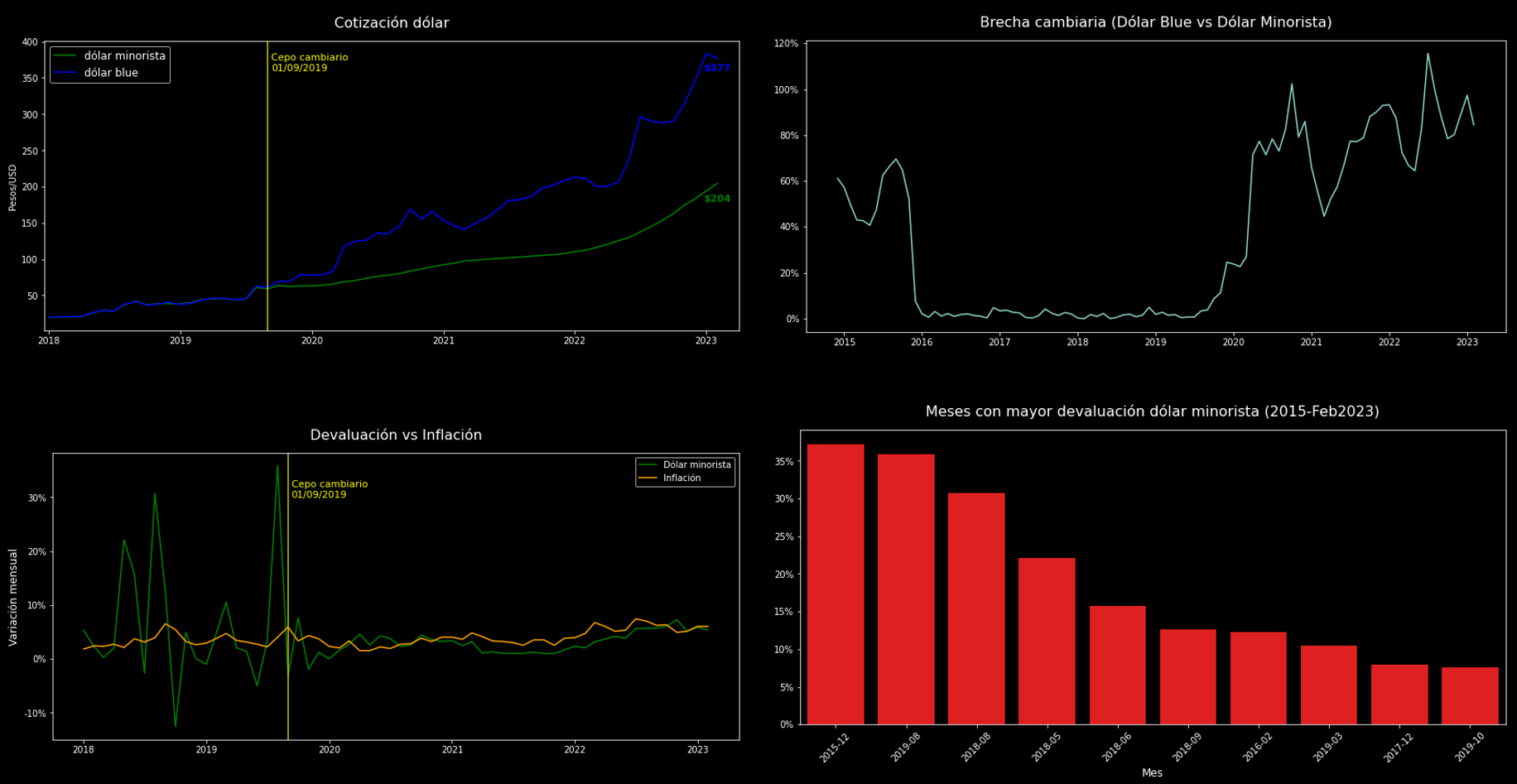Click the 'Mes' x-axis label under bar chart
This screenshot has width=1517, height=784.
pyautogui.click(x=1153, y=772)
